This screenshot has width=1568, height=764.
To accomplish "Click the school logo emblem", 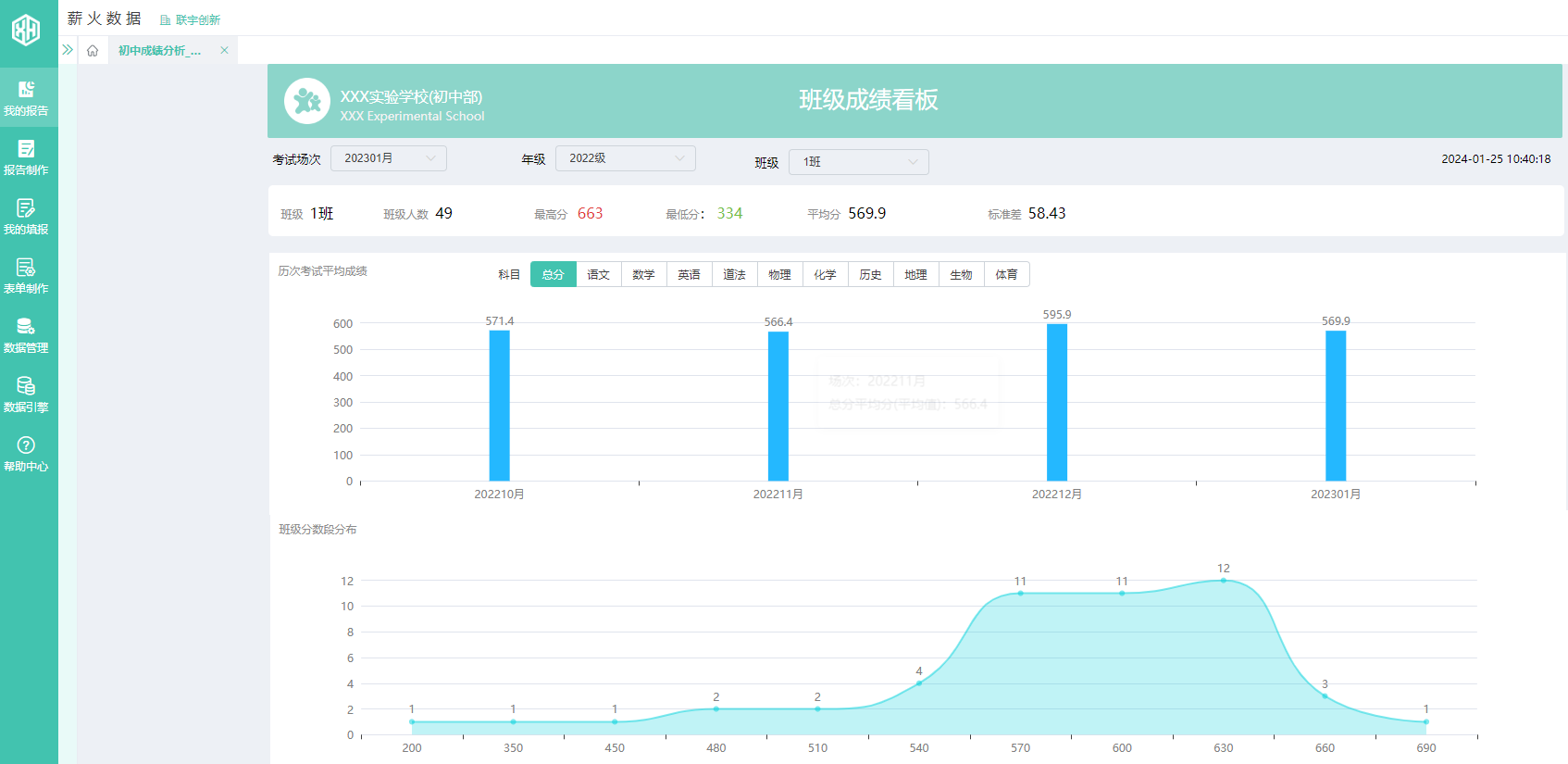I will click(307, 101).
